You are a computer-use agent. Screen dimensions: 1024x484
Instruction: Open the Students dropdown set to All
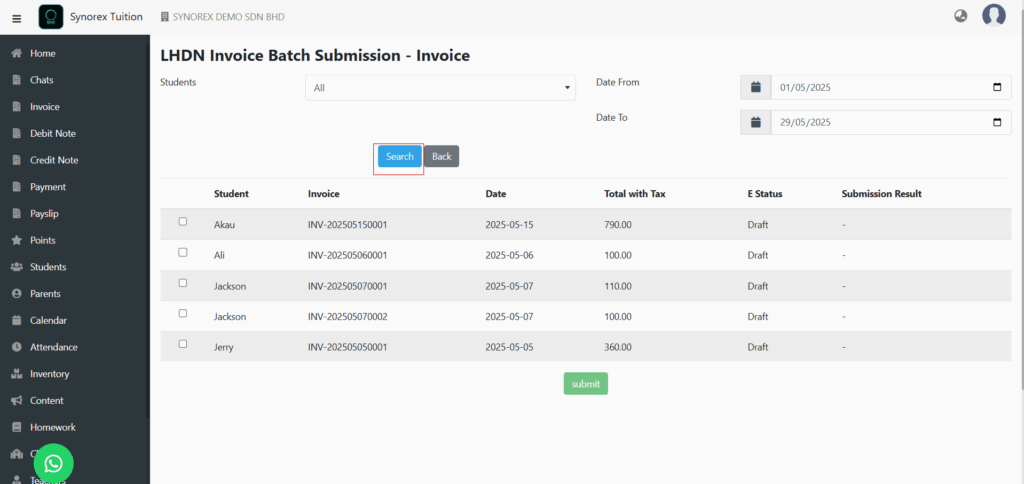pyautogui.click(x=440, y=88)
